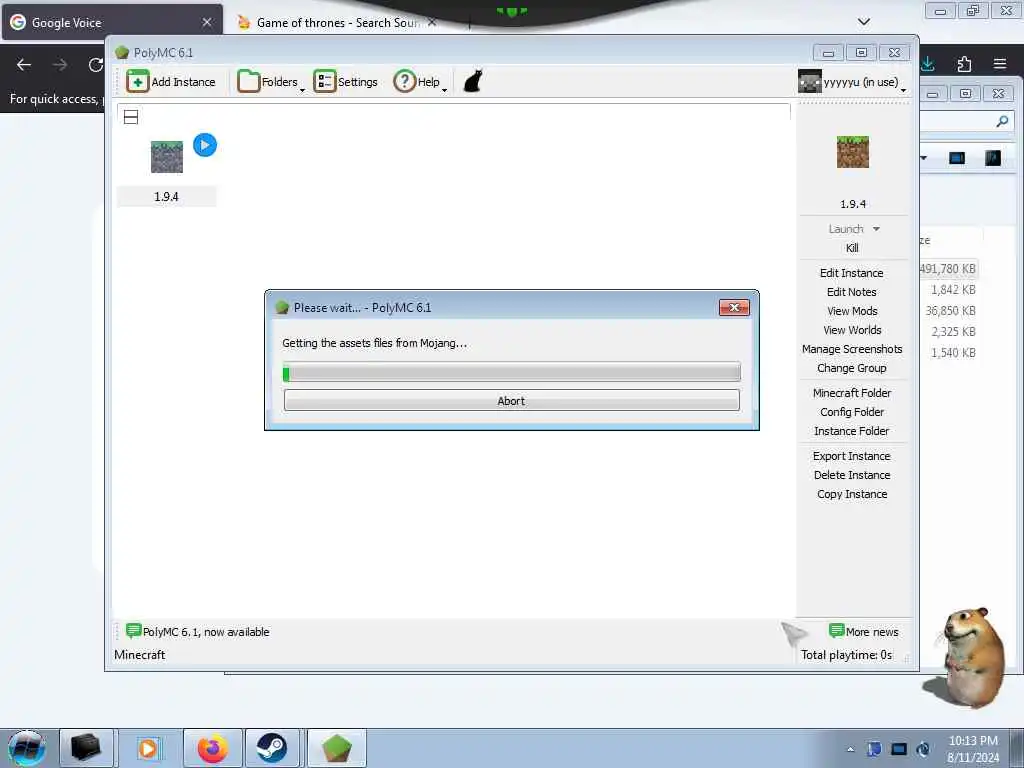Click Delete Instance
Image resolution: width=1024 pixels, height=768 pixels.
tap(852, 475)
